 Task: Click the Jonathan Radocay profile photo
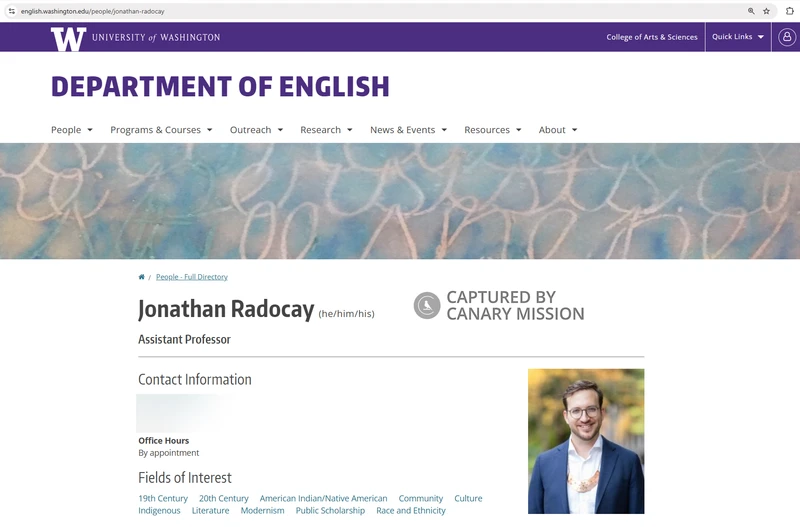coord(586,441)
